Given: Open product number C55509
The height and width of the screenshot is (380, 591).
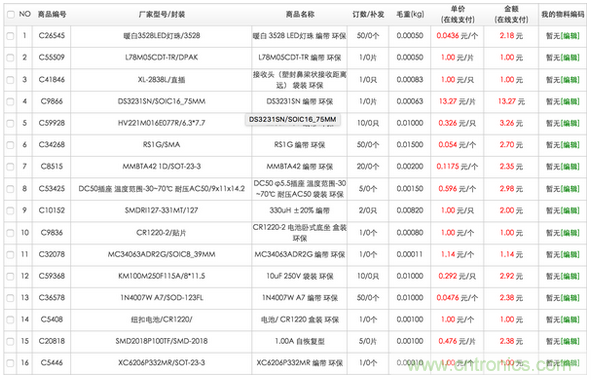Looking at the screenshot, I should [52, 57].
